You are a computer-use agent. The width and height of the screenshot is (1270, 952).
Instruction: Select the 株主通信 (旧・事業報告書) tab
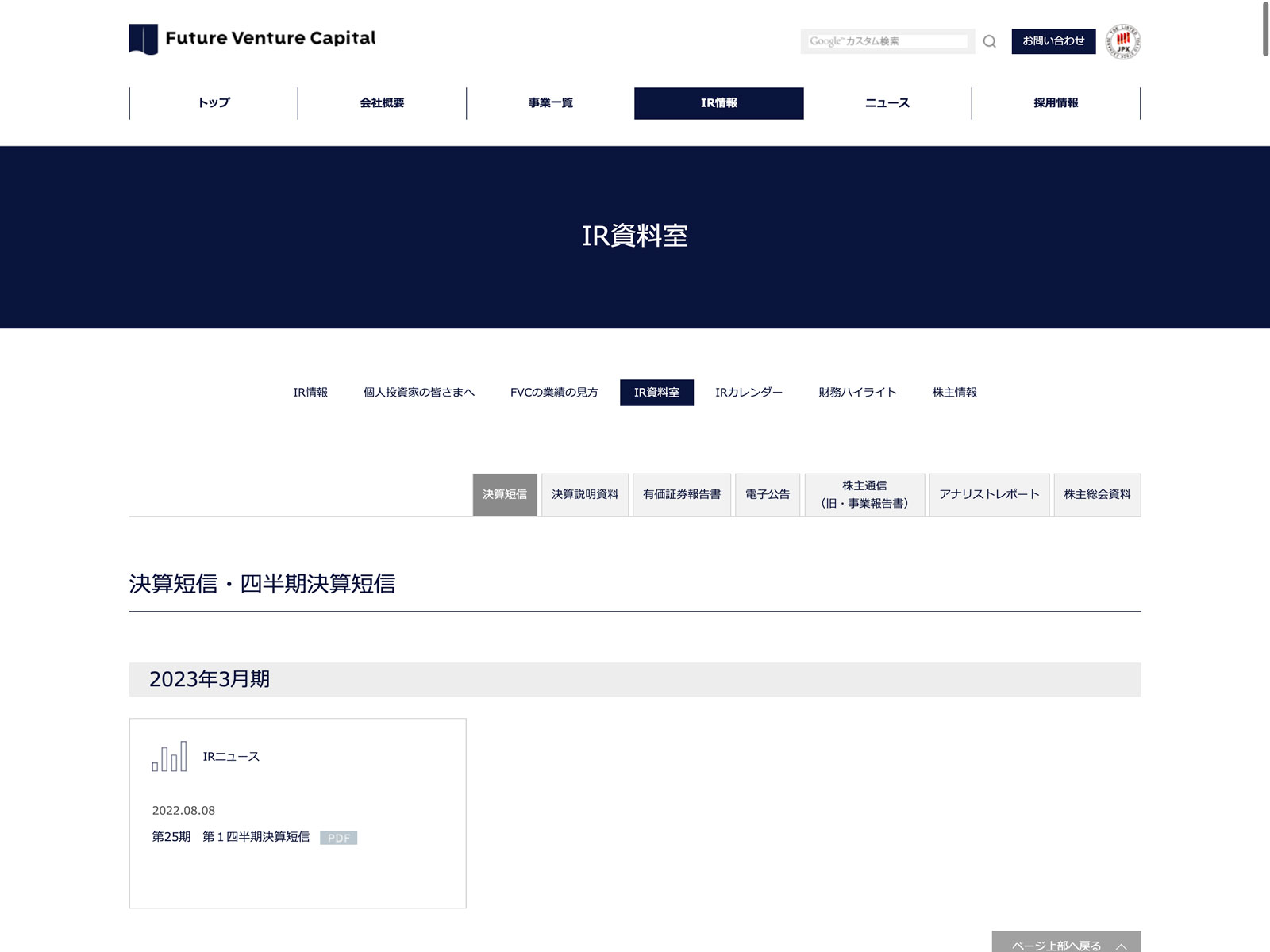pos(864,494)
